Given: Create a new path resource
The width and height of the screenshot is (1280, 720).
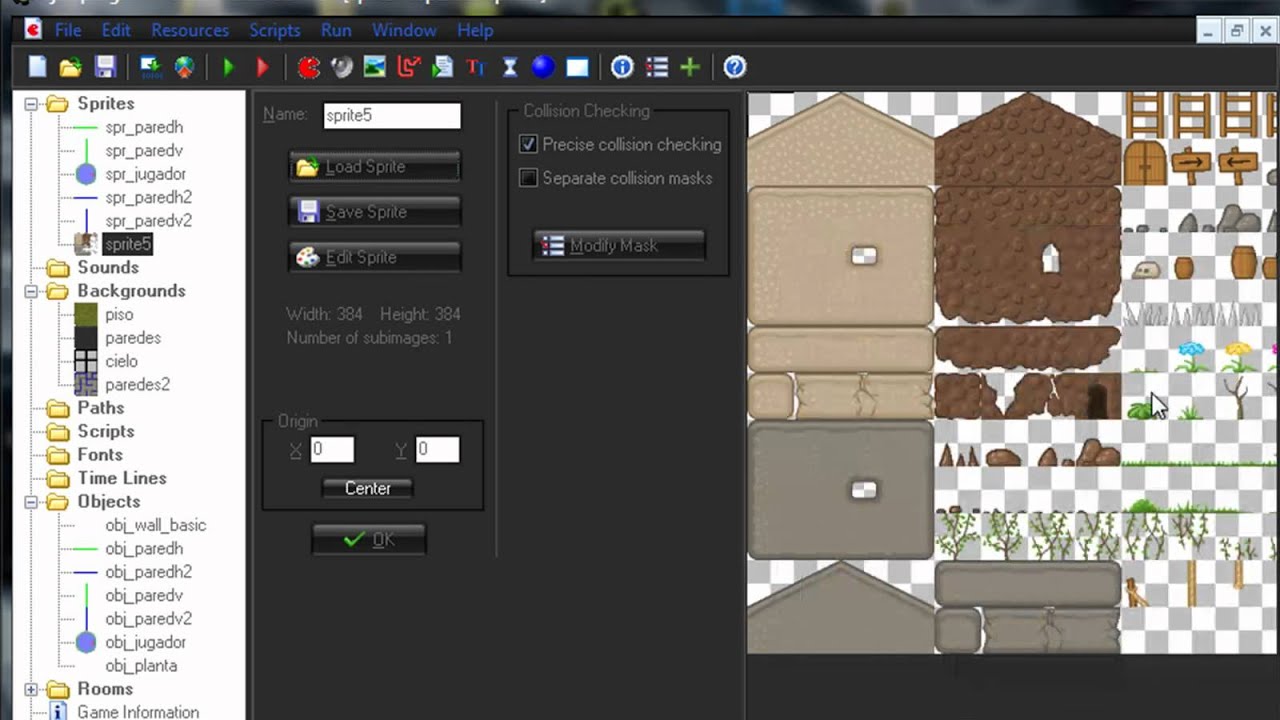Looking at the screenshot, I should pos(409,67).
